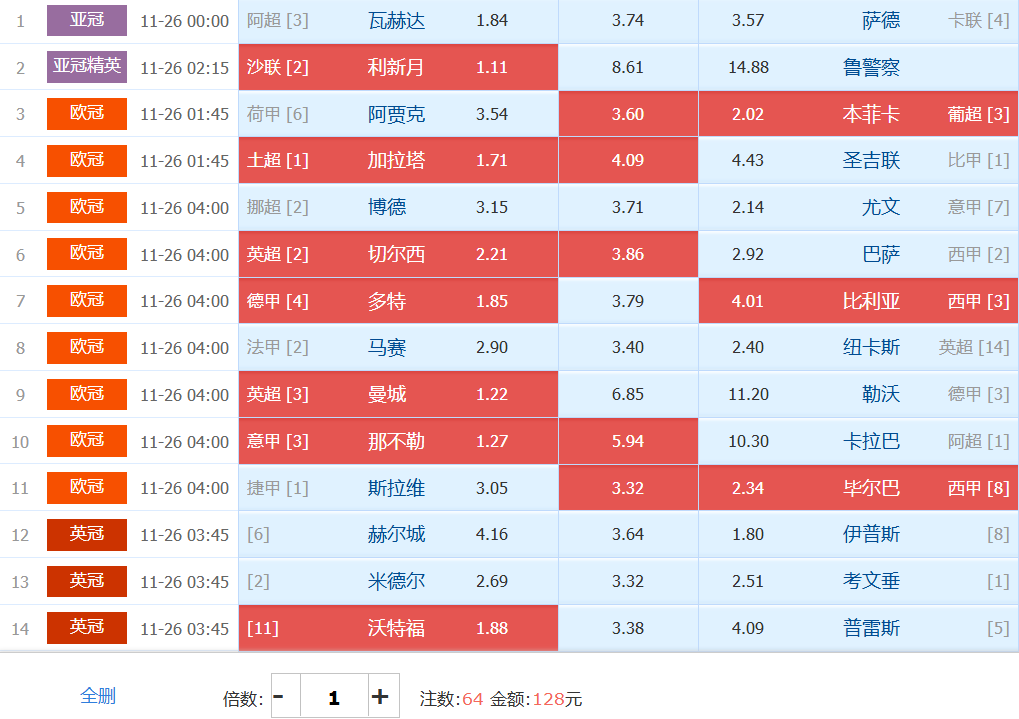Screen dimensions: 1019x719
Task: Deselect 利新月 home win odds 1.11
Action: [398, 67]
